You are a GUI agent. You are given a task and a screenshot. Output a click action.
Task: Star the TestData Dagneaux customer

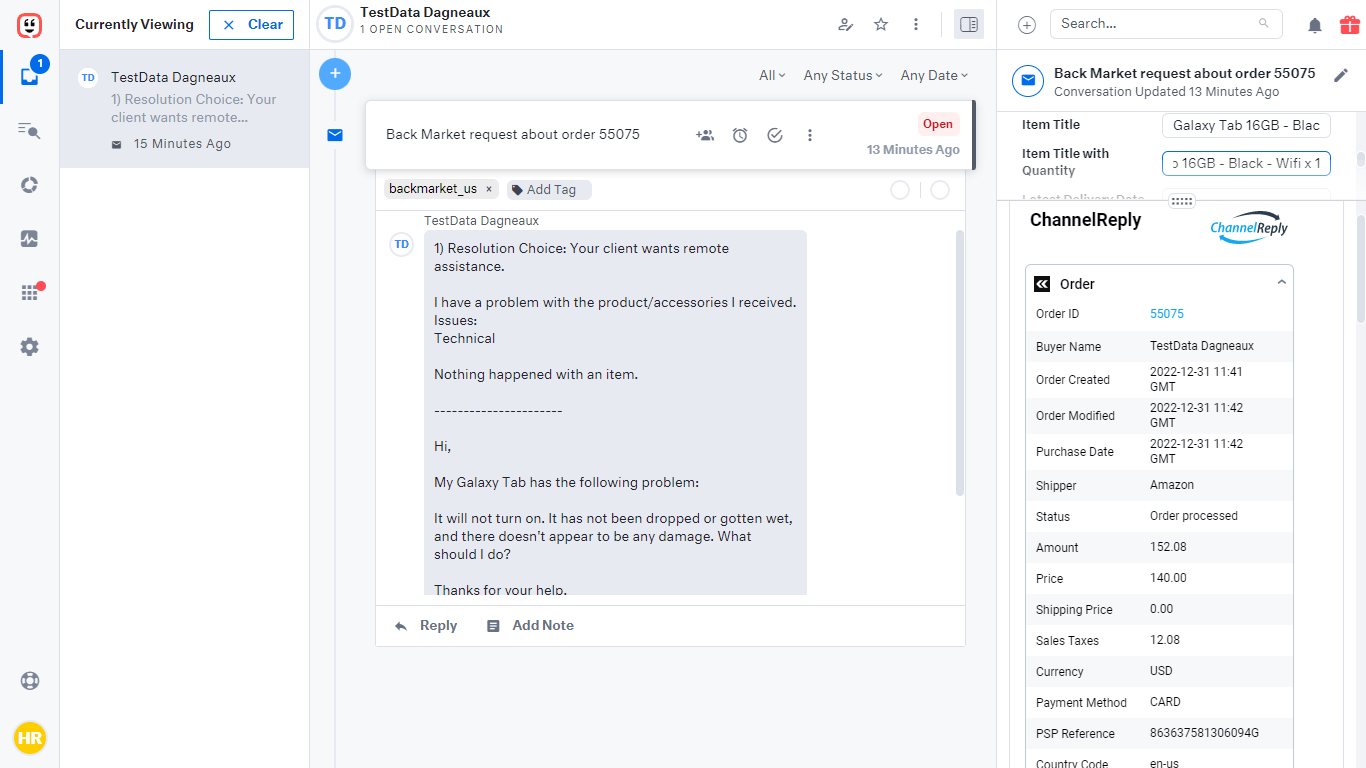point(881,25)
